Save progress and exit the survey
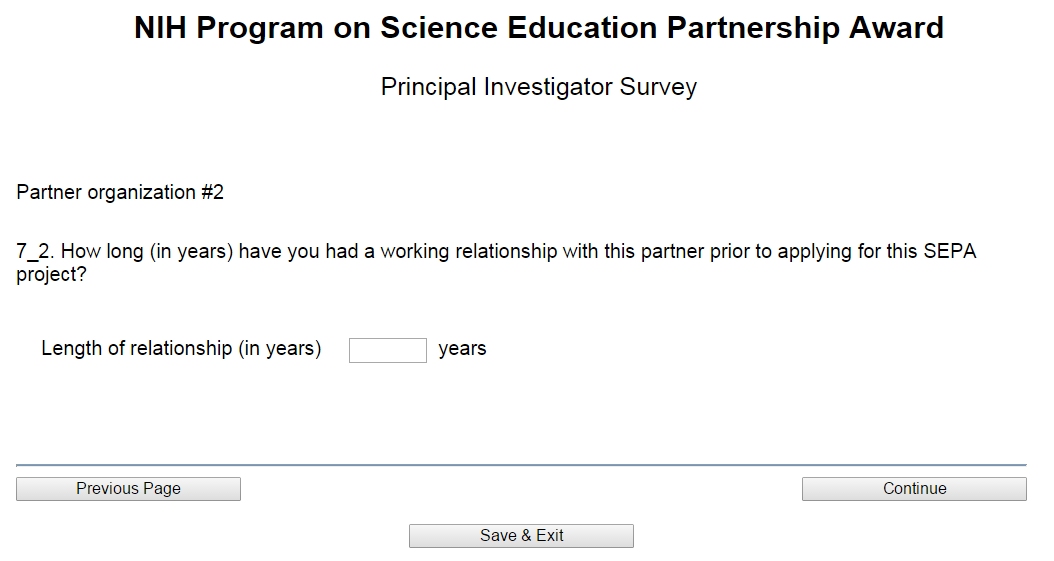The image size is (1054, 561). click(x=521, y=536)
